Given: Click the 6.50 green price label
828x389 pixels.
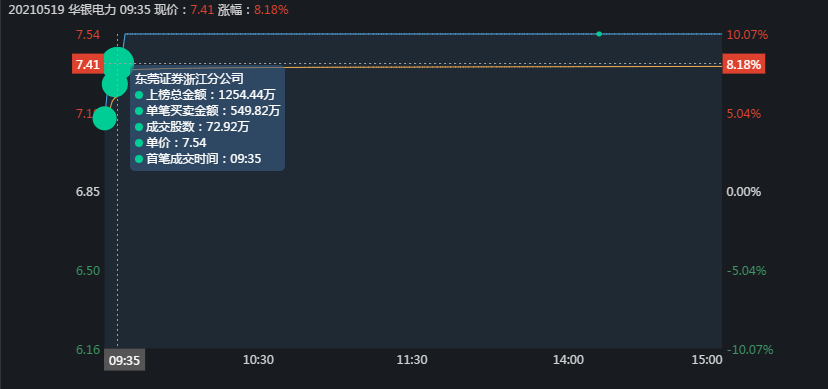Looking at the screenshot, I should click(x=88, y=271).
